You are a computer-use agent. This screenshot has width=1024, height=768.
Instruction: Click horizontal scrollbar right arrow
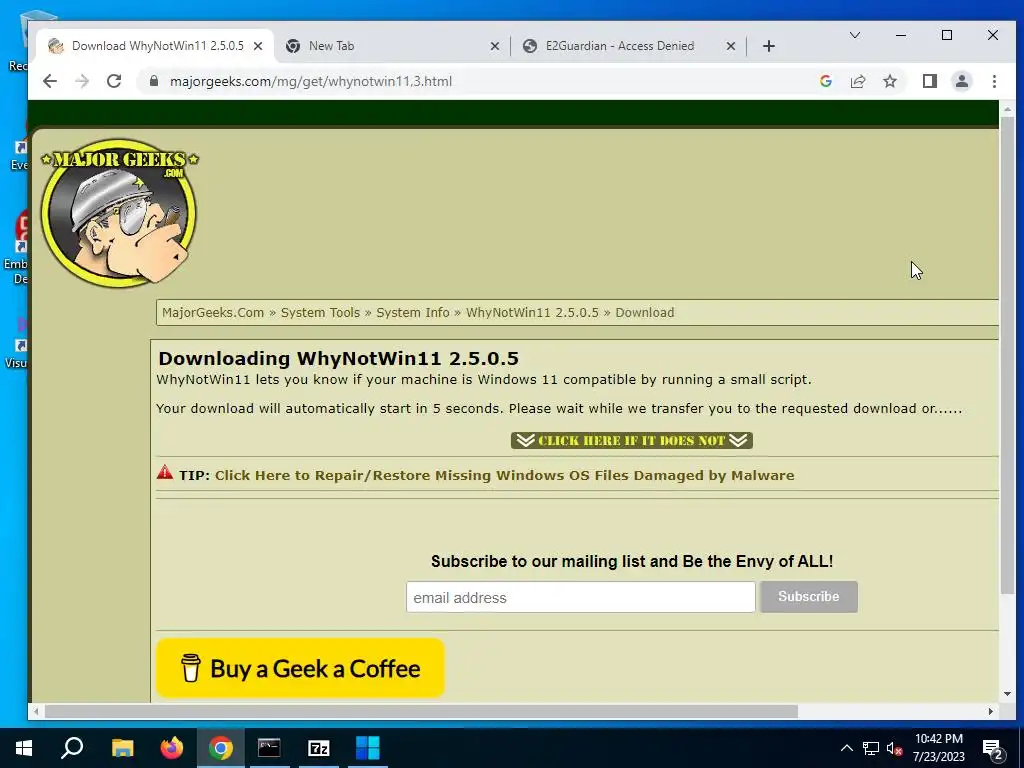click(x=991, y=711)
